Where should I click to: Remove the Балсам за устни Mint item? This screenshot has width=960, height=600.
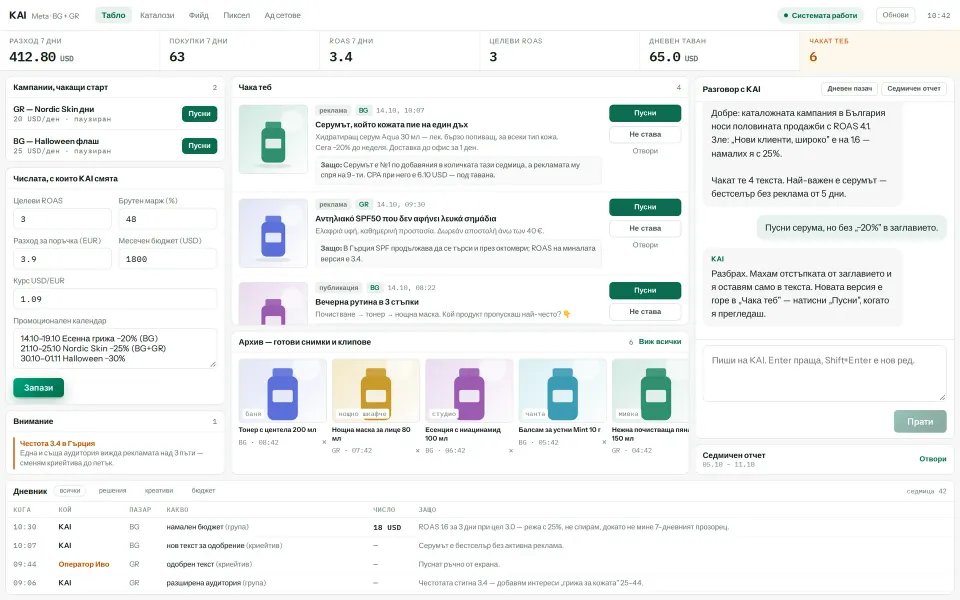pos(604,442)
